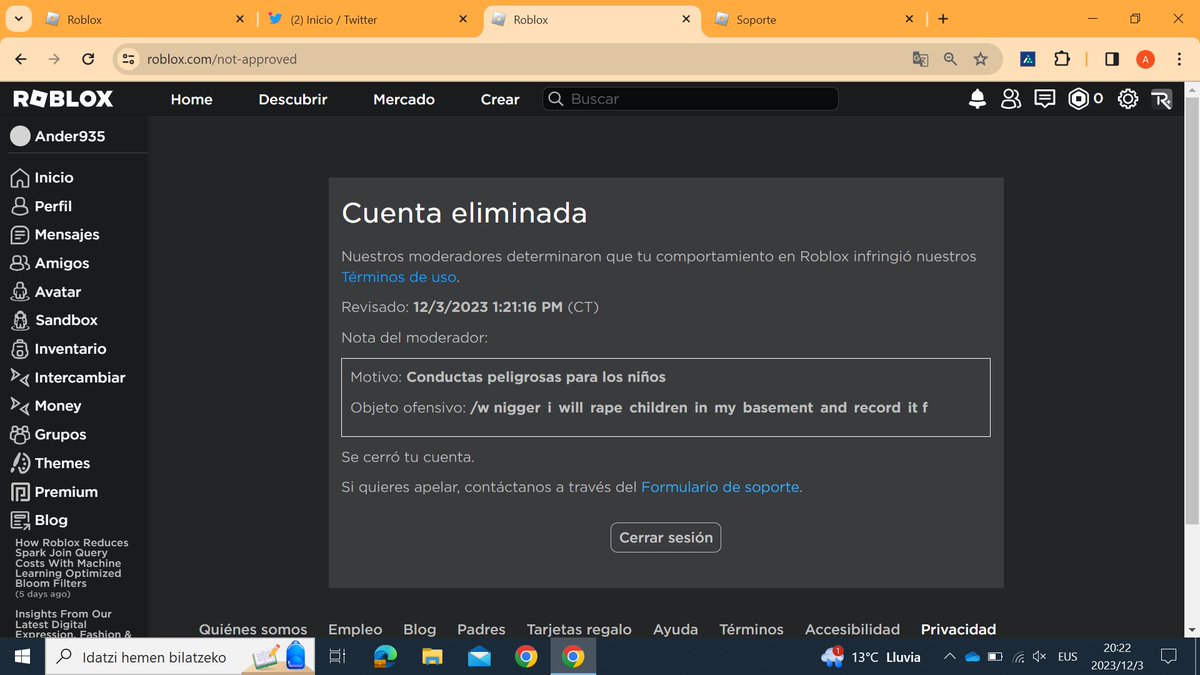The image size is (1200, 675).
Task: Open the extensions puzzle icon
Action: 1062,59
